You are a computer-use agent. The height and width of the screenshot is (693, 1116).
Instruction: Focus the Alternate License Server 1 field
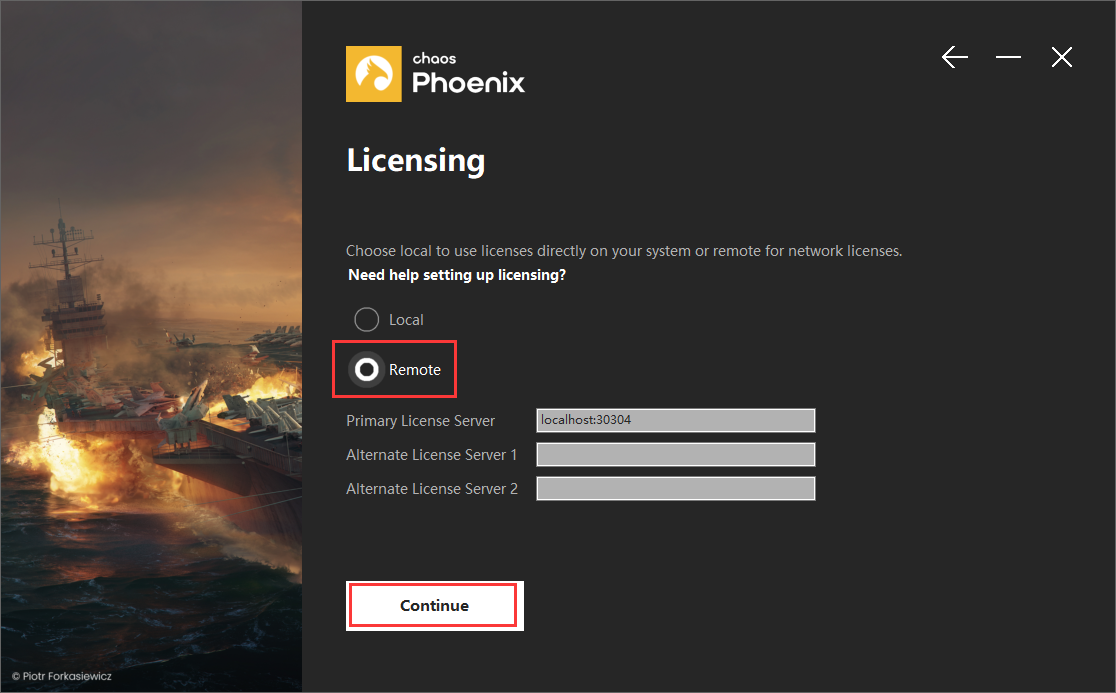coord(675,455)
